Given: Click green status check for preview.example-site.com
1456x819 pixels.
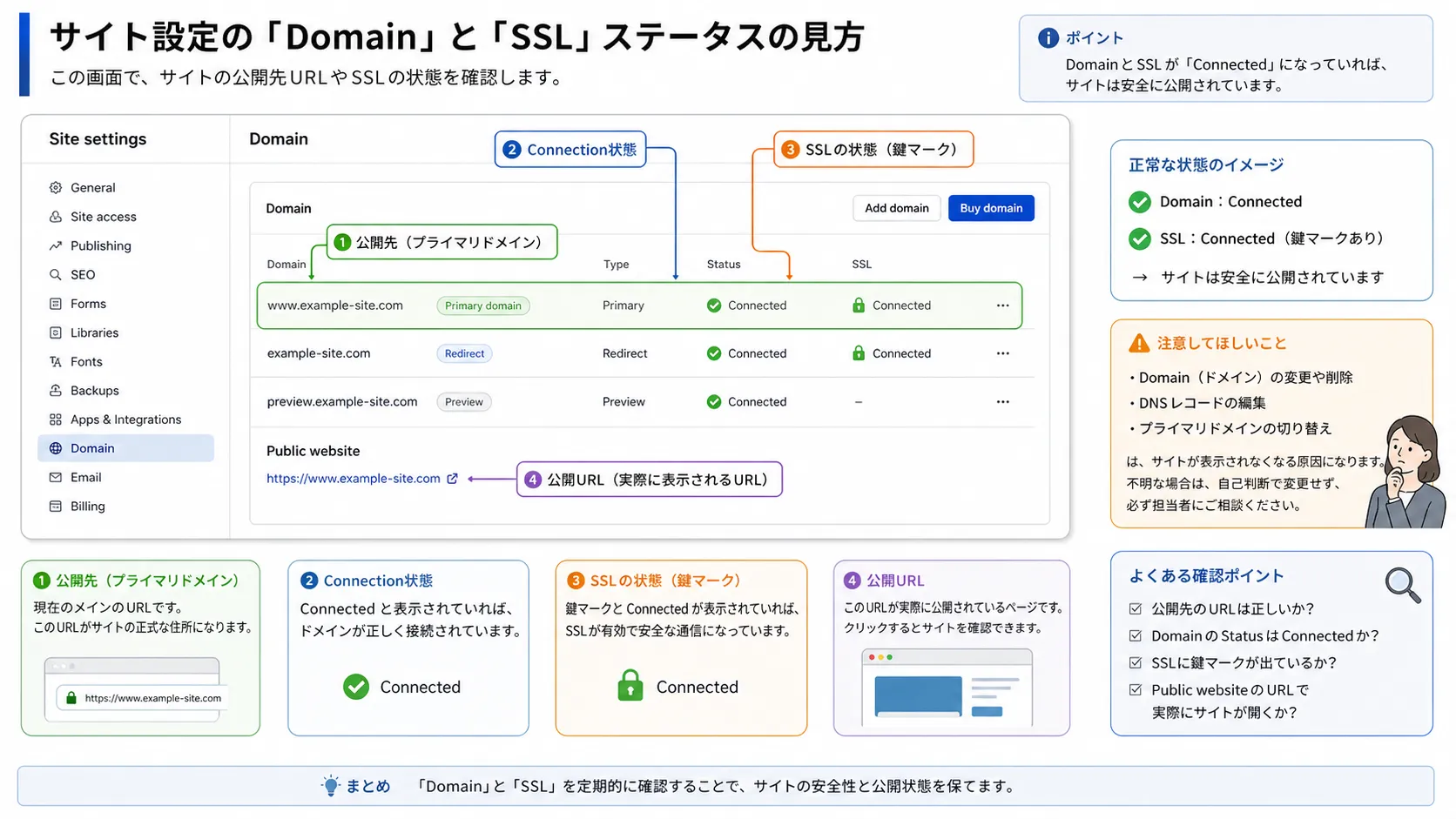Looking at the screenshot, I should pos(714,402).
